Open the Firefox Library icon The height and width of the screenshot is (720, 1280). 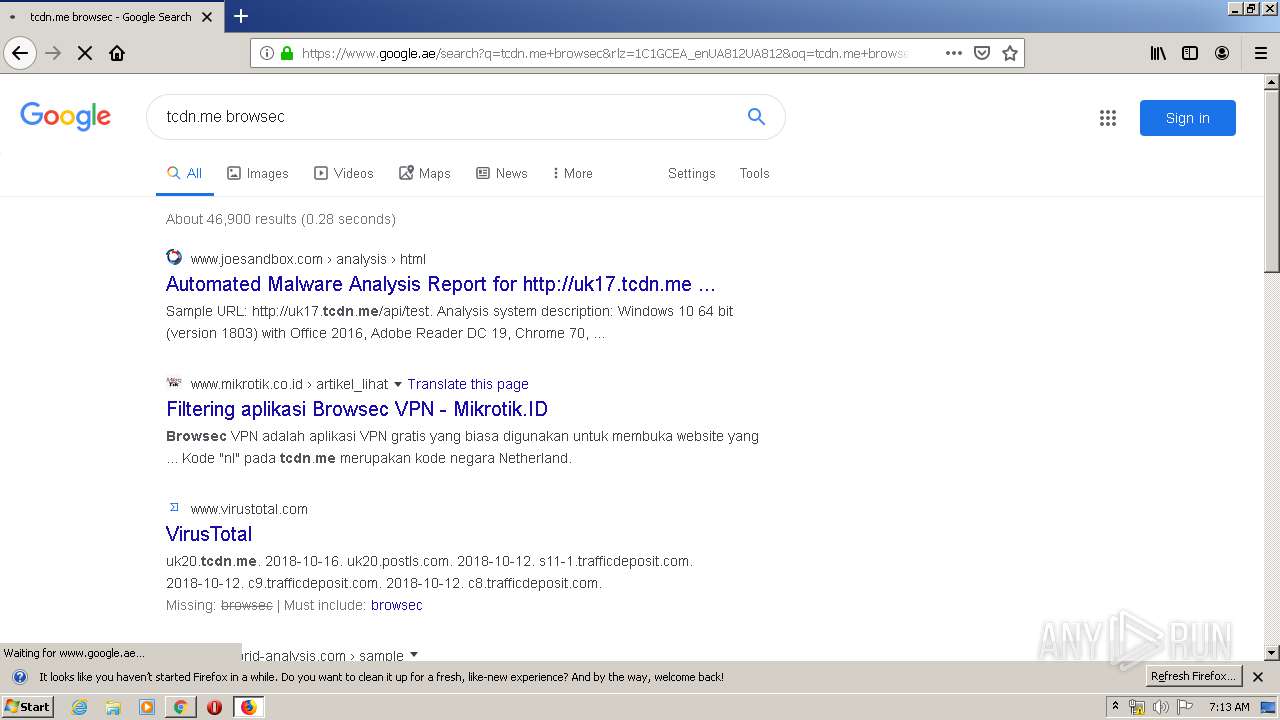click(1158, 53)
